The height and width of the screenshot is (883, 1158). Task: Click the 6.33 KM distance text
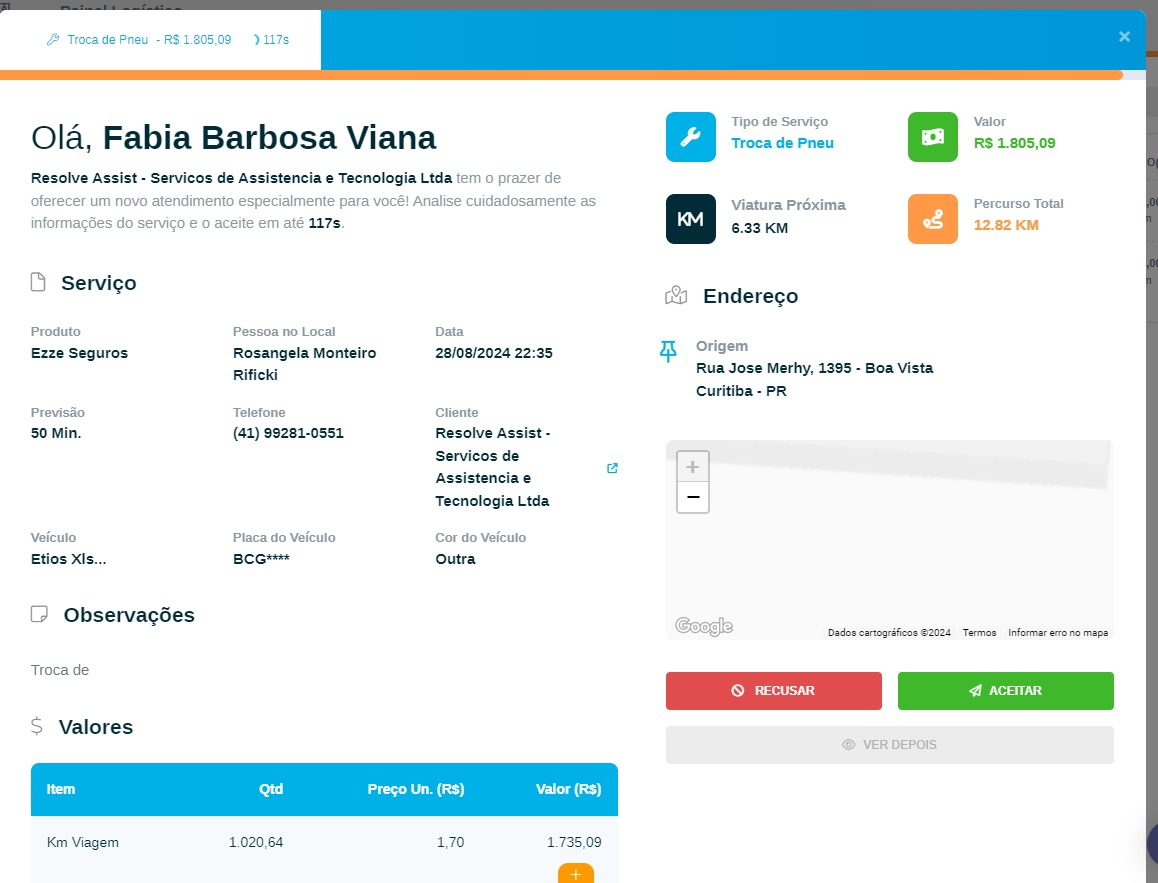click(x=759, y=228)
